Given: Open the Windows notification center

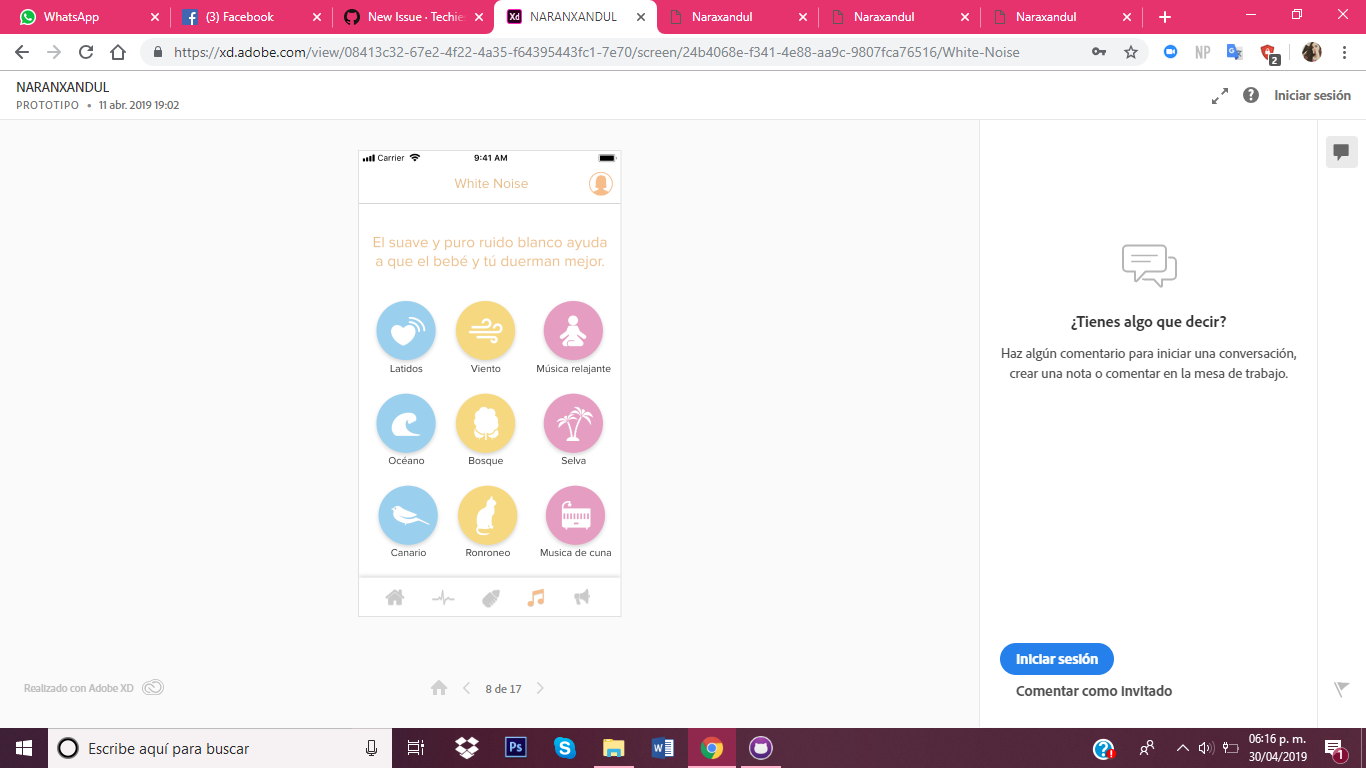Looking at the screenshot, I should tap(1334, 748).
